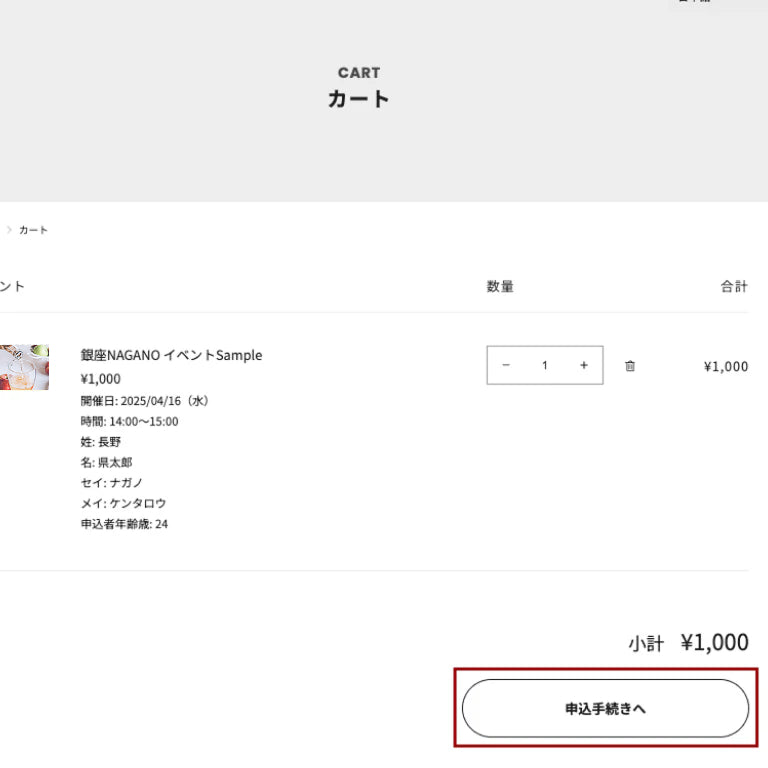
Task: Click the カート breadcrumb item
Action: [x=33, y=230]
